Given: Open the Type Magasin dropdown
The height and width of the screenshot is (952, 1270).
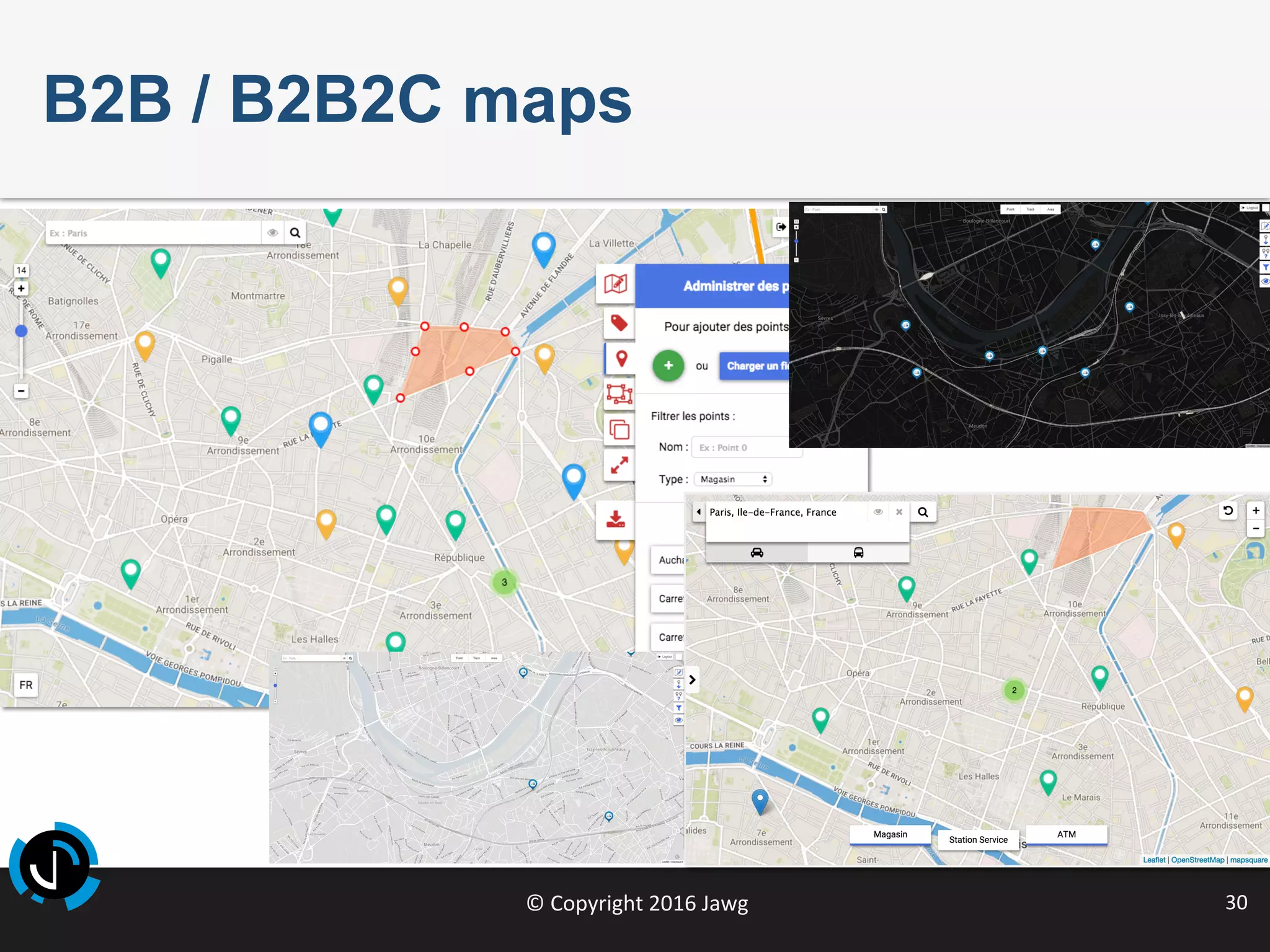Looking at the screenshot, I should coord(732,479).
